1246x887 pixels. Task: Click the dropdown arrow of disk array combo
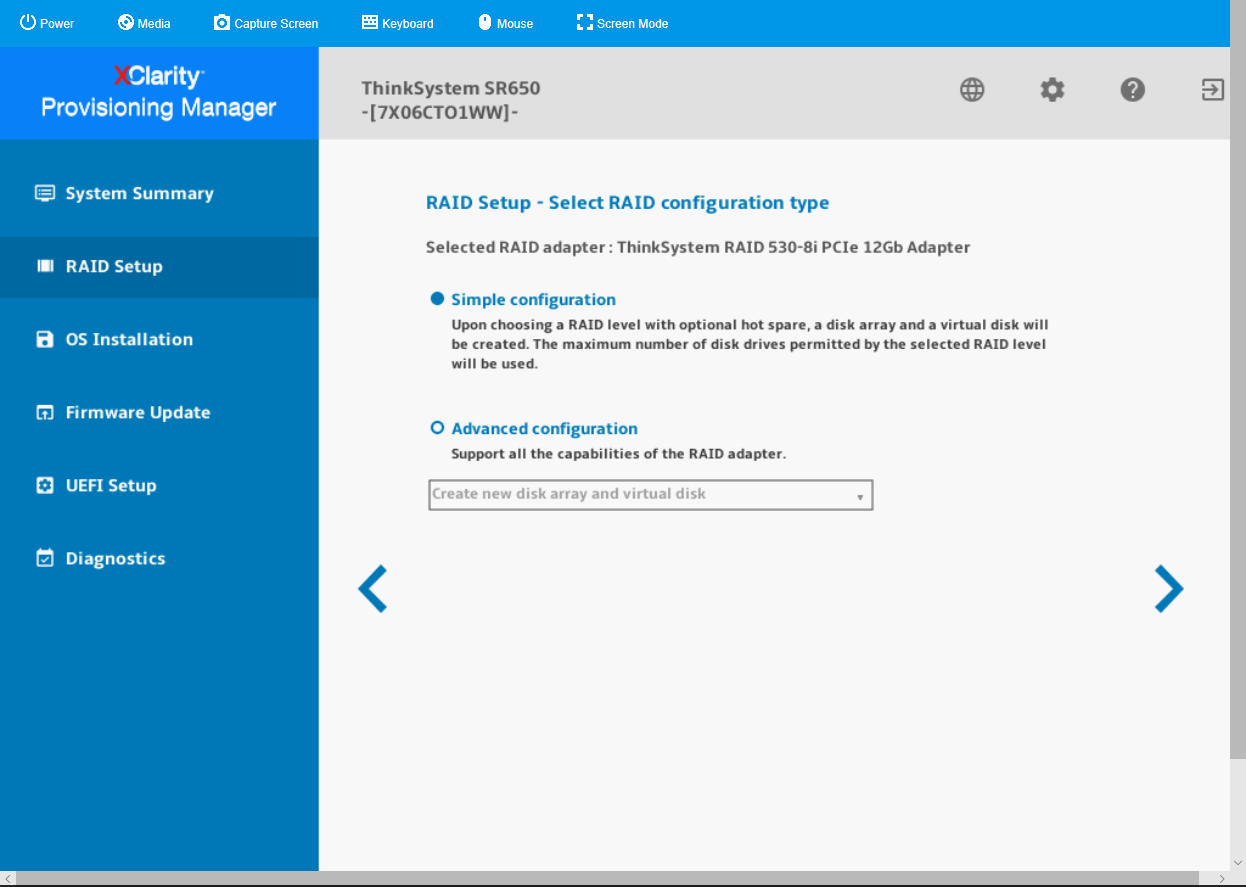tap(860, 497)
